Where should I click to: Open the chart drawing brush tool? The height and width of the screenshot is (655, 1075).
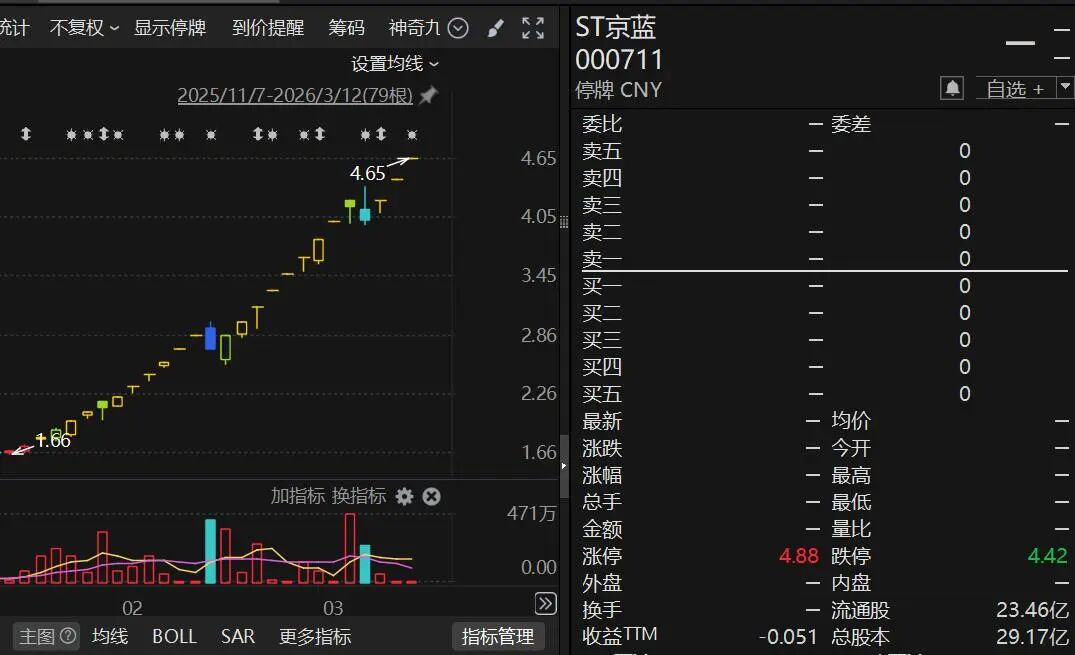click(x=495, y=28)
